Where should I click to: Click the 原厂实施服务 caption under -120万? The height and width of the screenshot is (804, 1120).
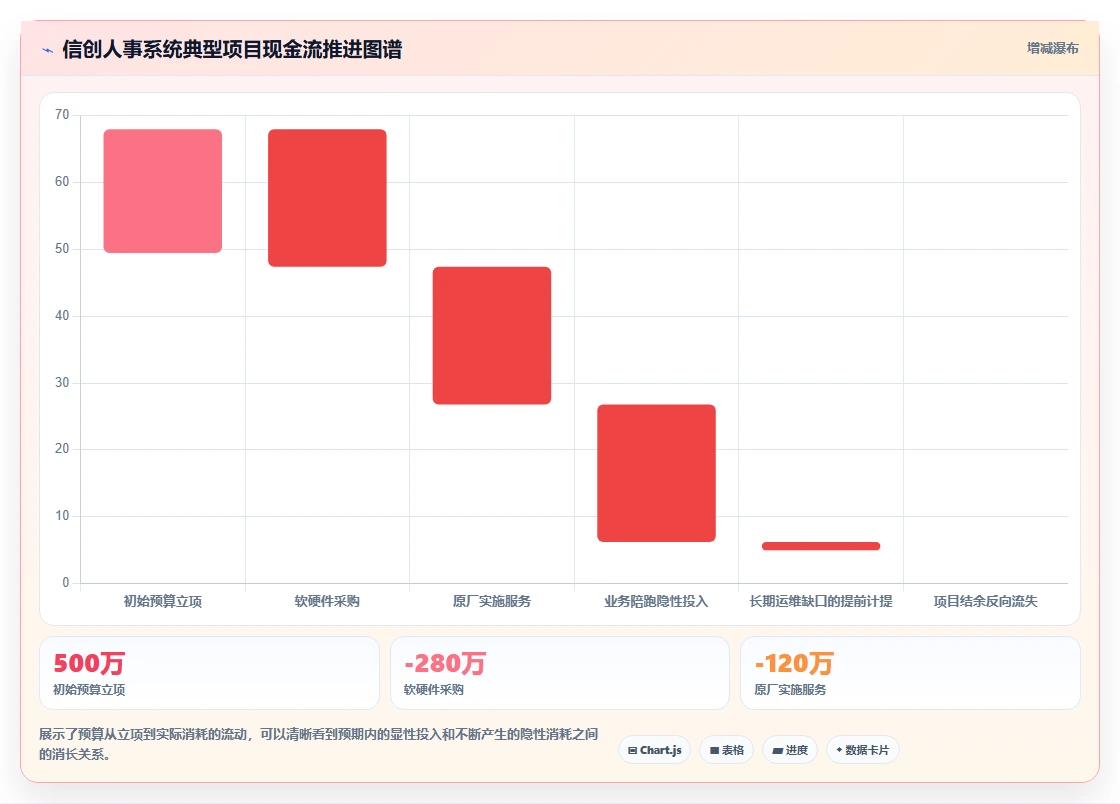(790, 690)
